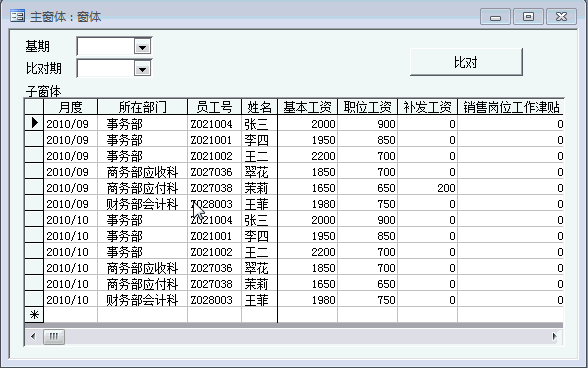
Task: Click row selector for 2010/10 王二 row
Action: [x=34, y=252]
